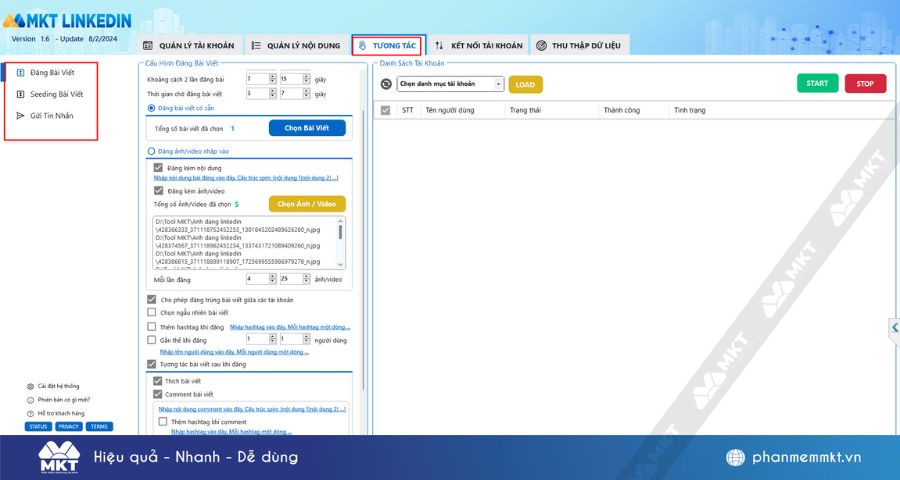Click the Phiên bản có gì mới info icon
The image size is (900, 480).
(x=30, y=400)
